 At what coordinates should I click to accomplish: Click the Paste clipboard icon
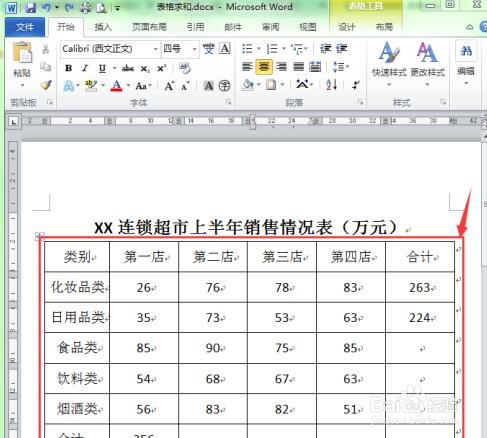pyautogui.click(x=22, y=53)
